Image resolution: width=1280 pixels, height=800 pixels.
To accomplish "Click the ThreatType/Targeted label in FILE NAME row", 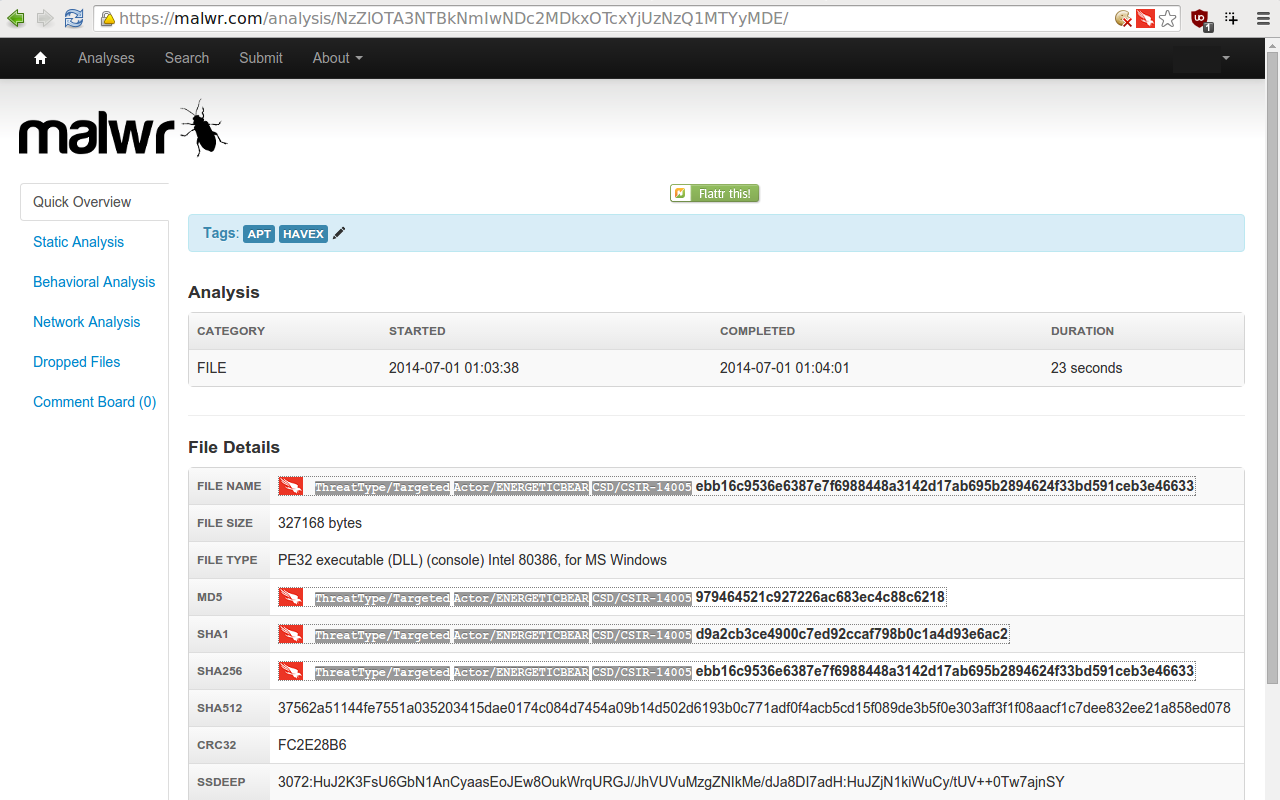I will pos(382,488).
